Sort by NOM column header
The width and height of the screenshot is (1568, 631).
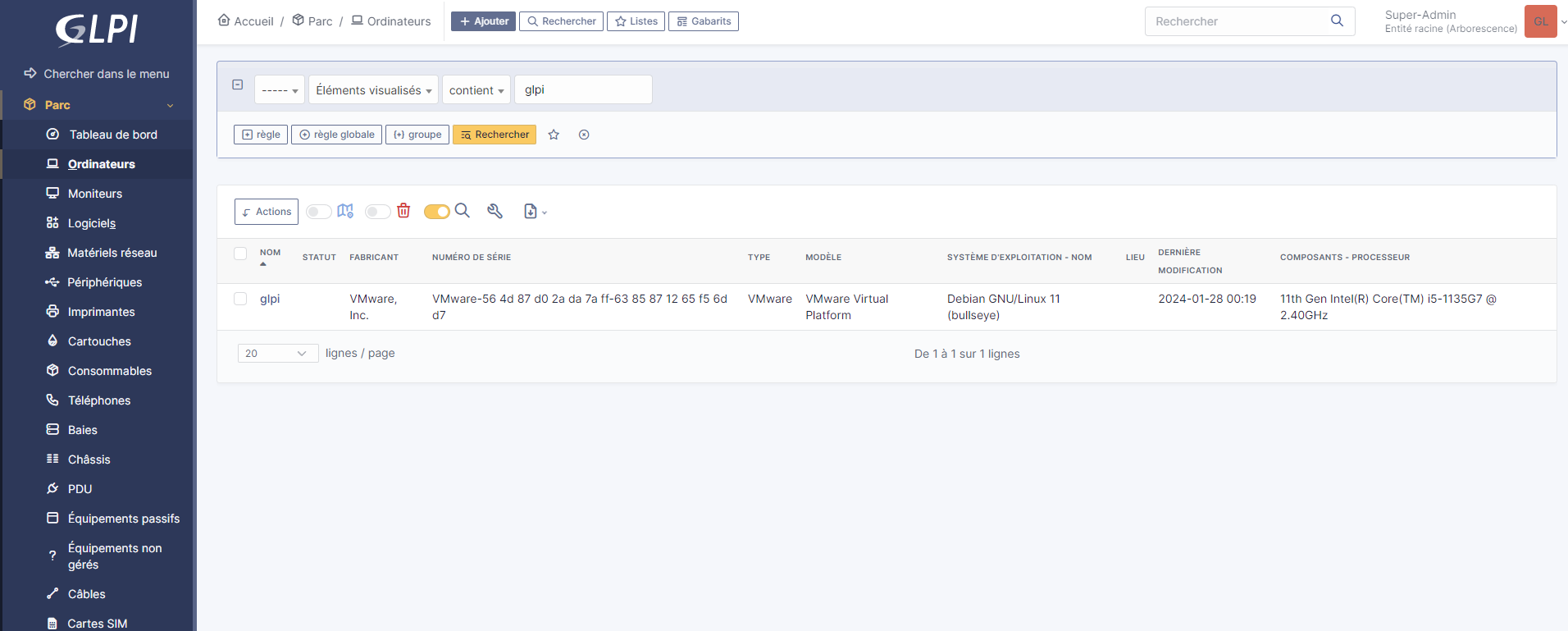[270, 253]
